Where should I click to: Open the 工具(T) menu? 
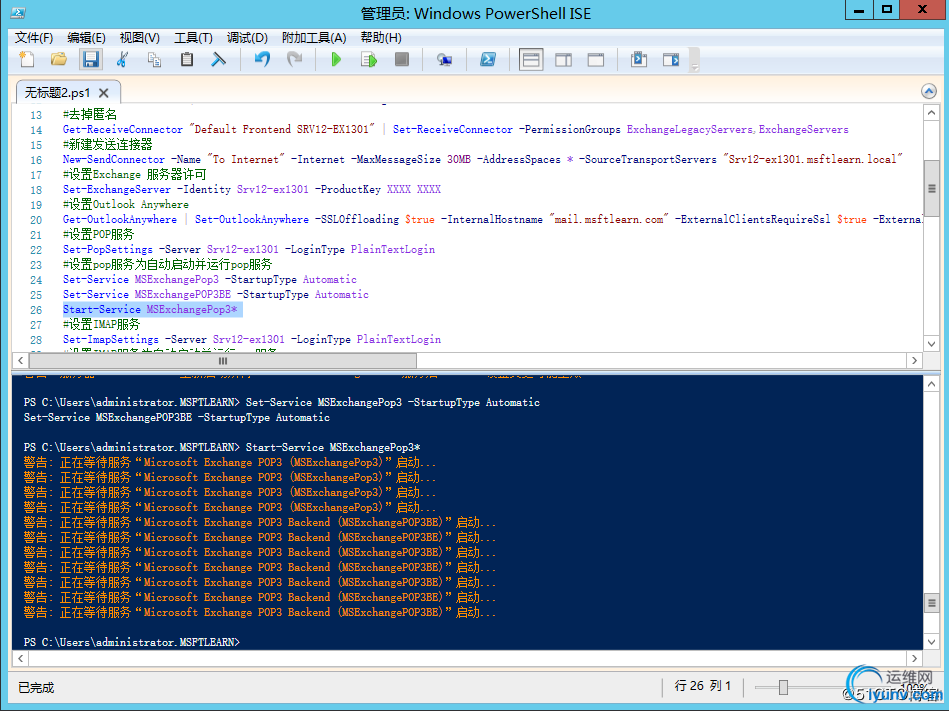click(x=193, y=38)
